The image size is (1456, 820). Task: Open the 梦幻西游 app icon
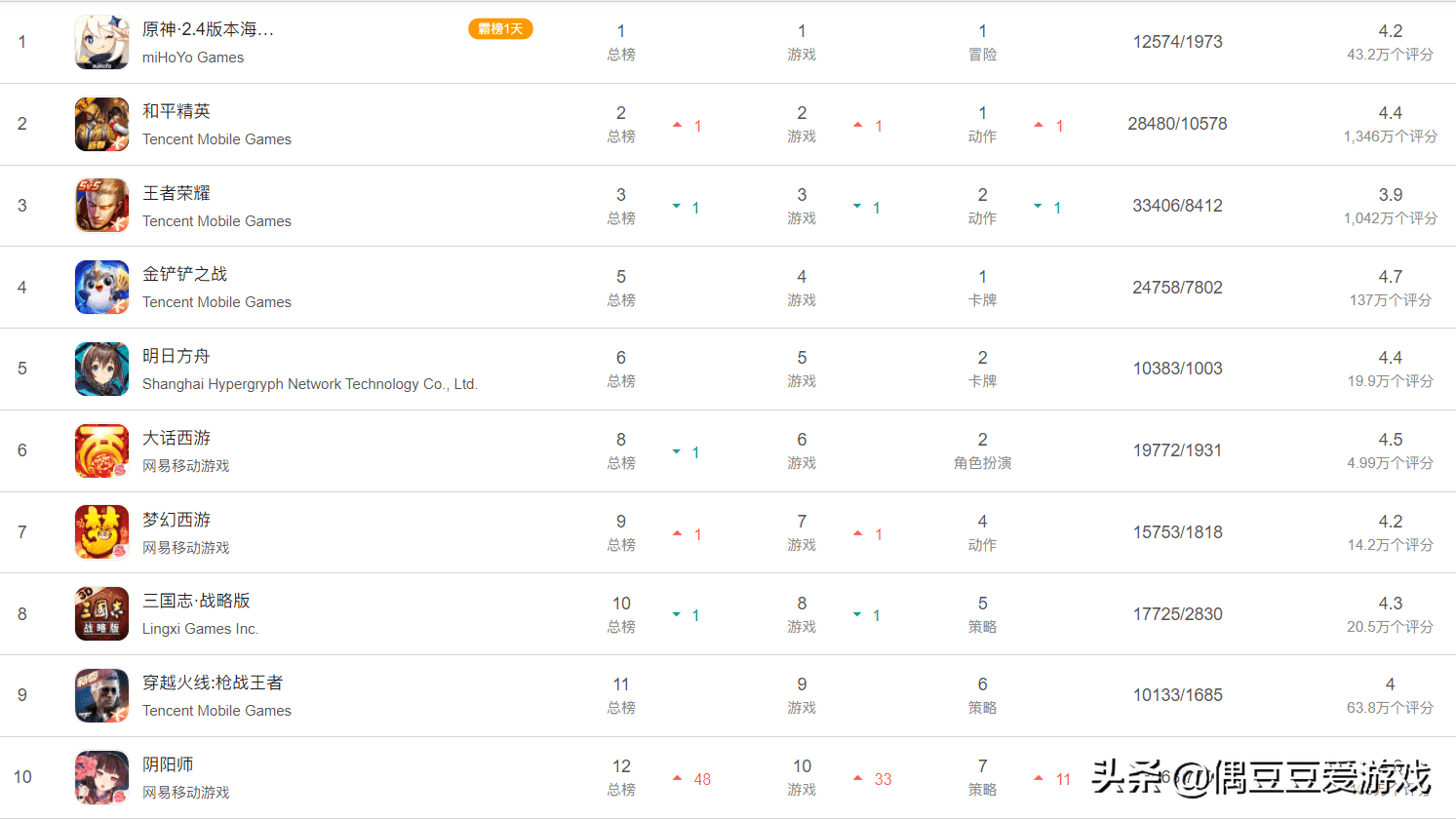point(101,532)
